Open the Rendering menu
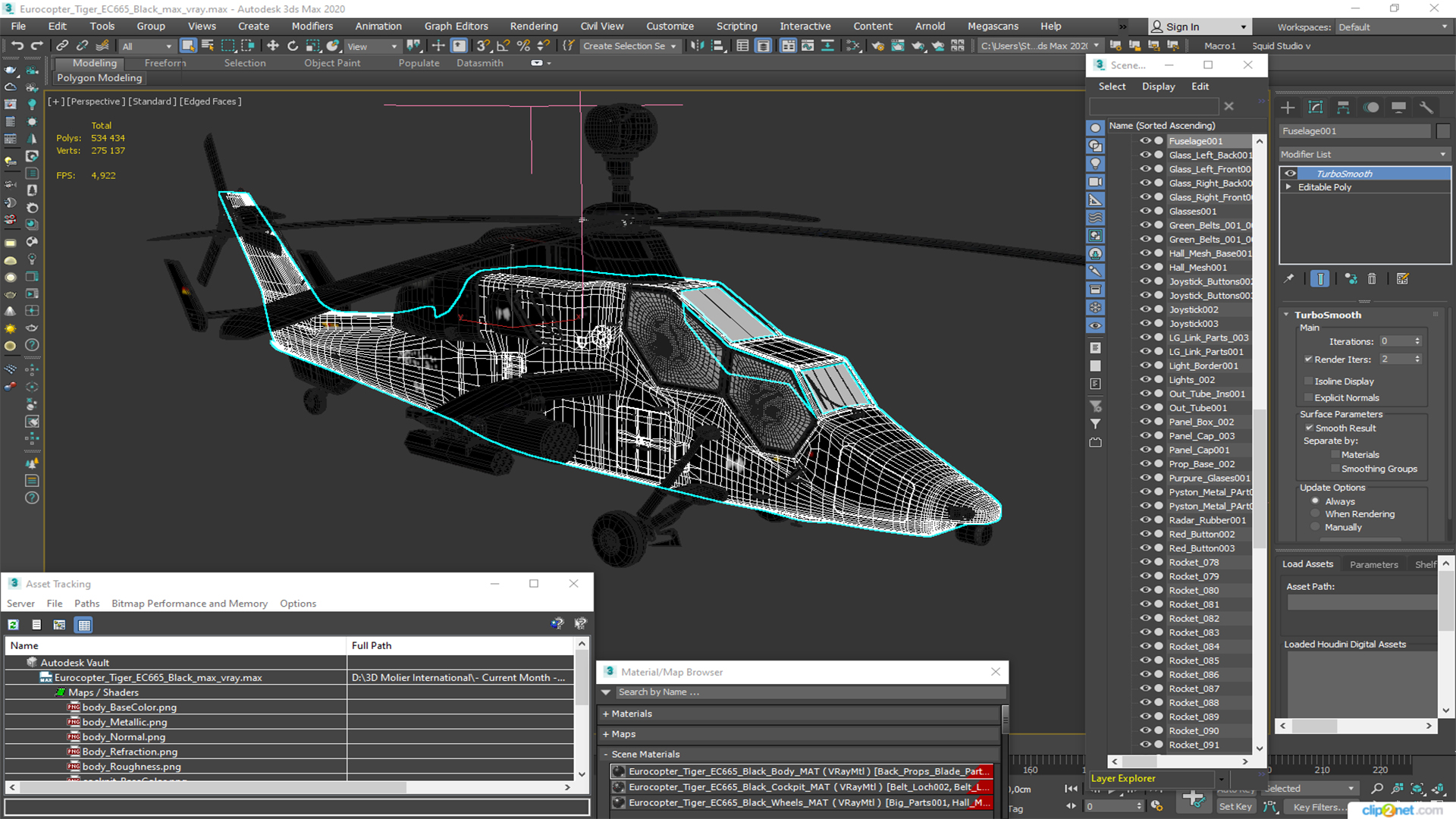The image size is (1456, 819). (x=534, y=26)
